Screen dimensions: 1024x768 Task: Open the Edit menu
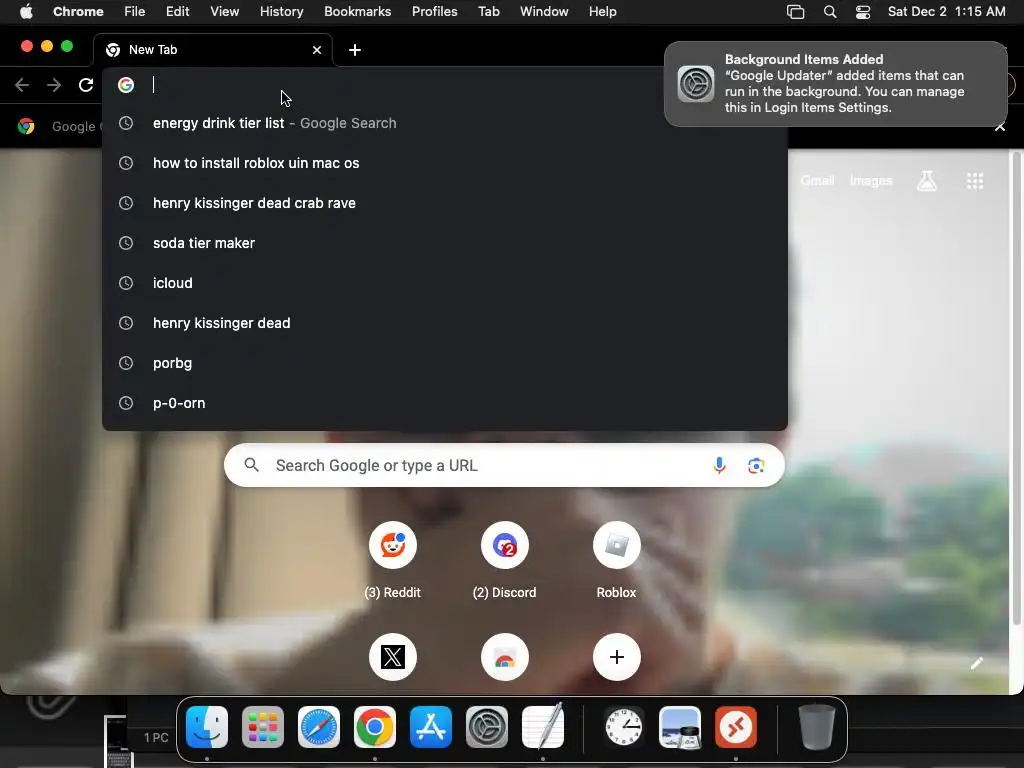178,12
